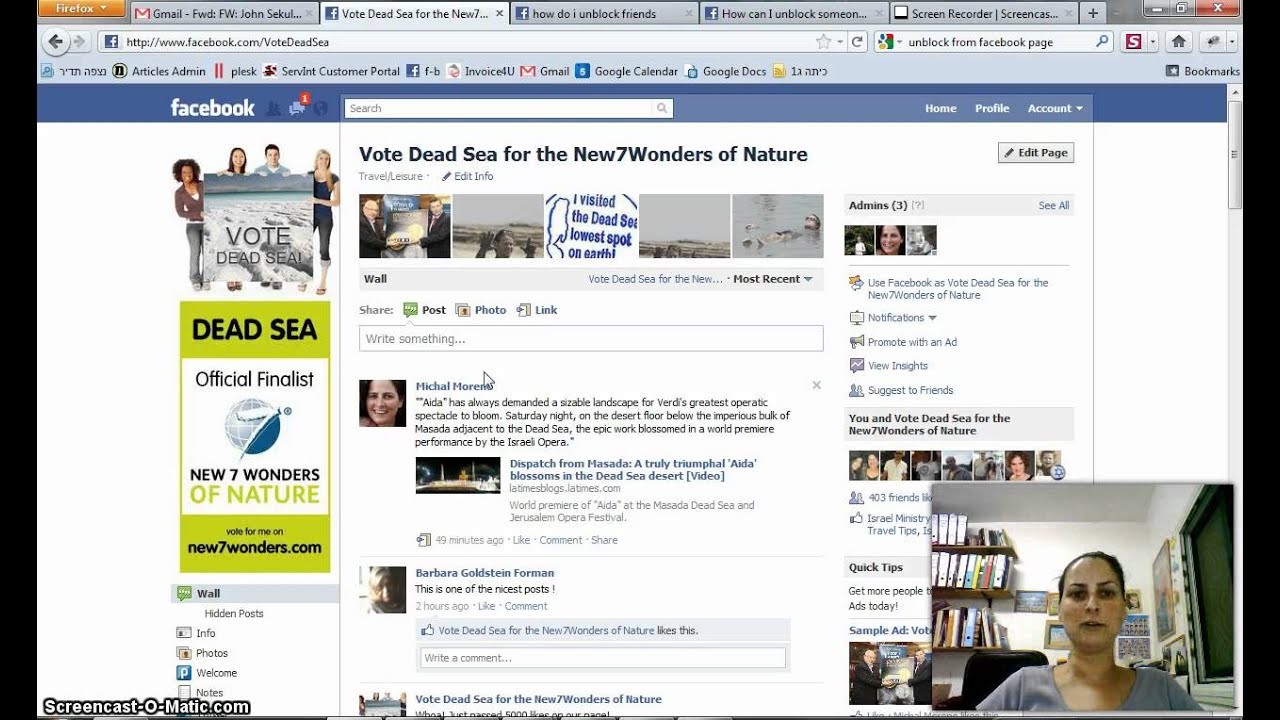Click Promote with an Ad
Image resolution: width=1280 pixels, height=720 pixels.
pyautogui.click(x=912, y=342)
